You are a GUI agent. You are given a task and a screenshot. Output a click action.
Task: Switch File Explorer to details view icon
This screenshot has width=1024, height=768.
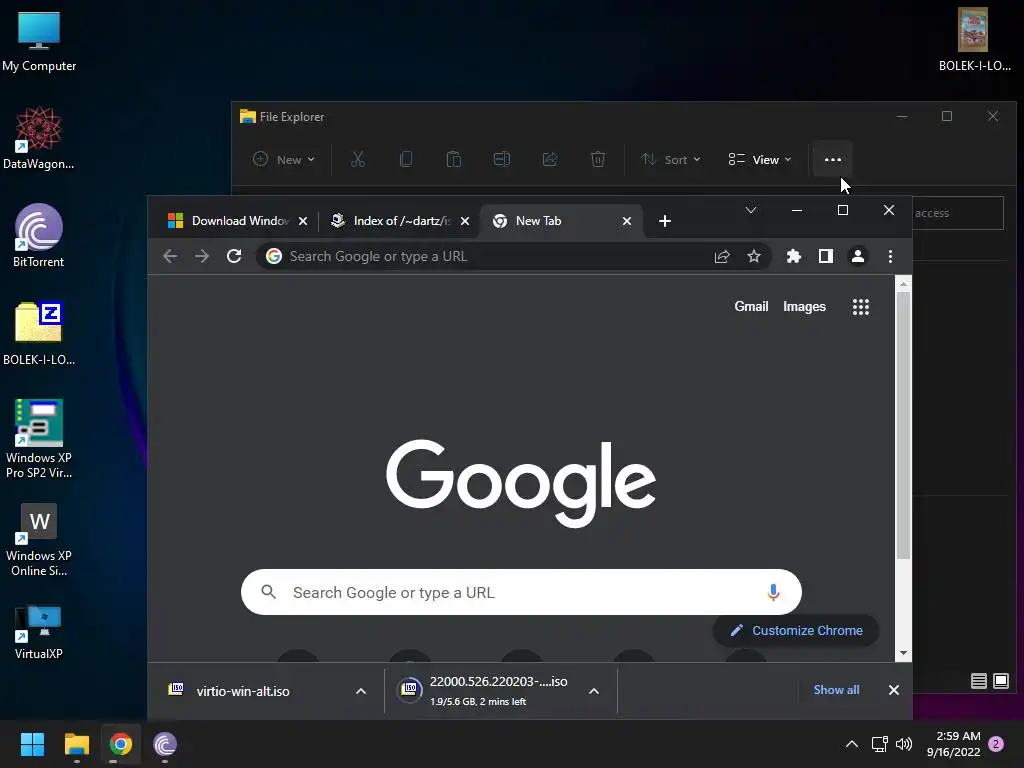pos(978,681)
